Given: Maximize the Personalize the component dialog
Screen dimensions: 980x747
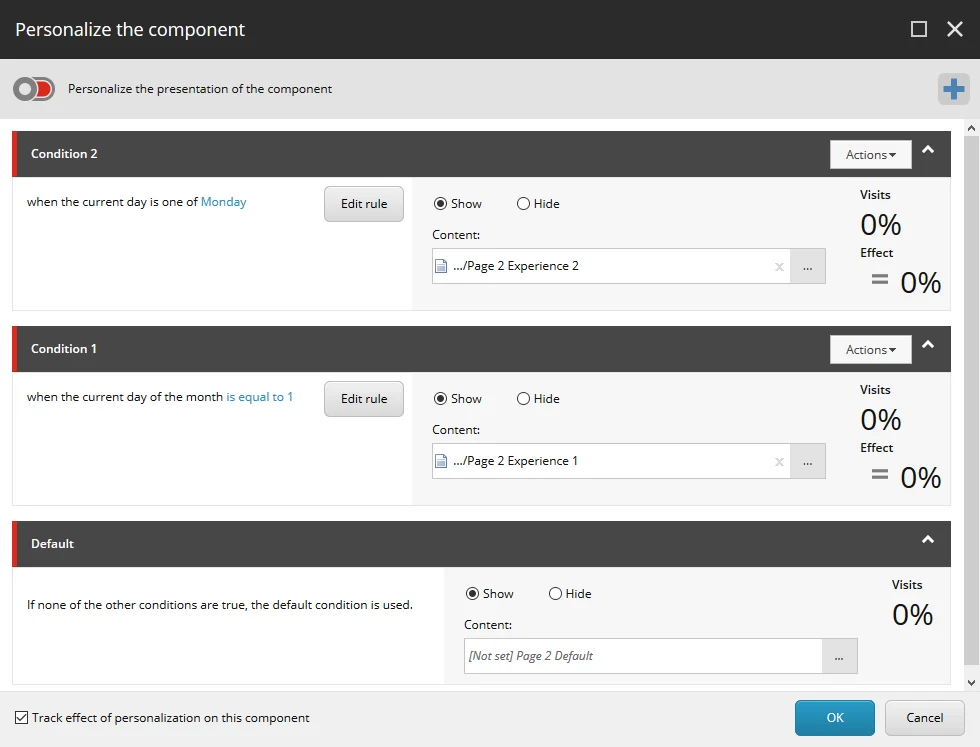Looking at the screenshot, I should pyautogui.click(x=919, y=29).
